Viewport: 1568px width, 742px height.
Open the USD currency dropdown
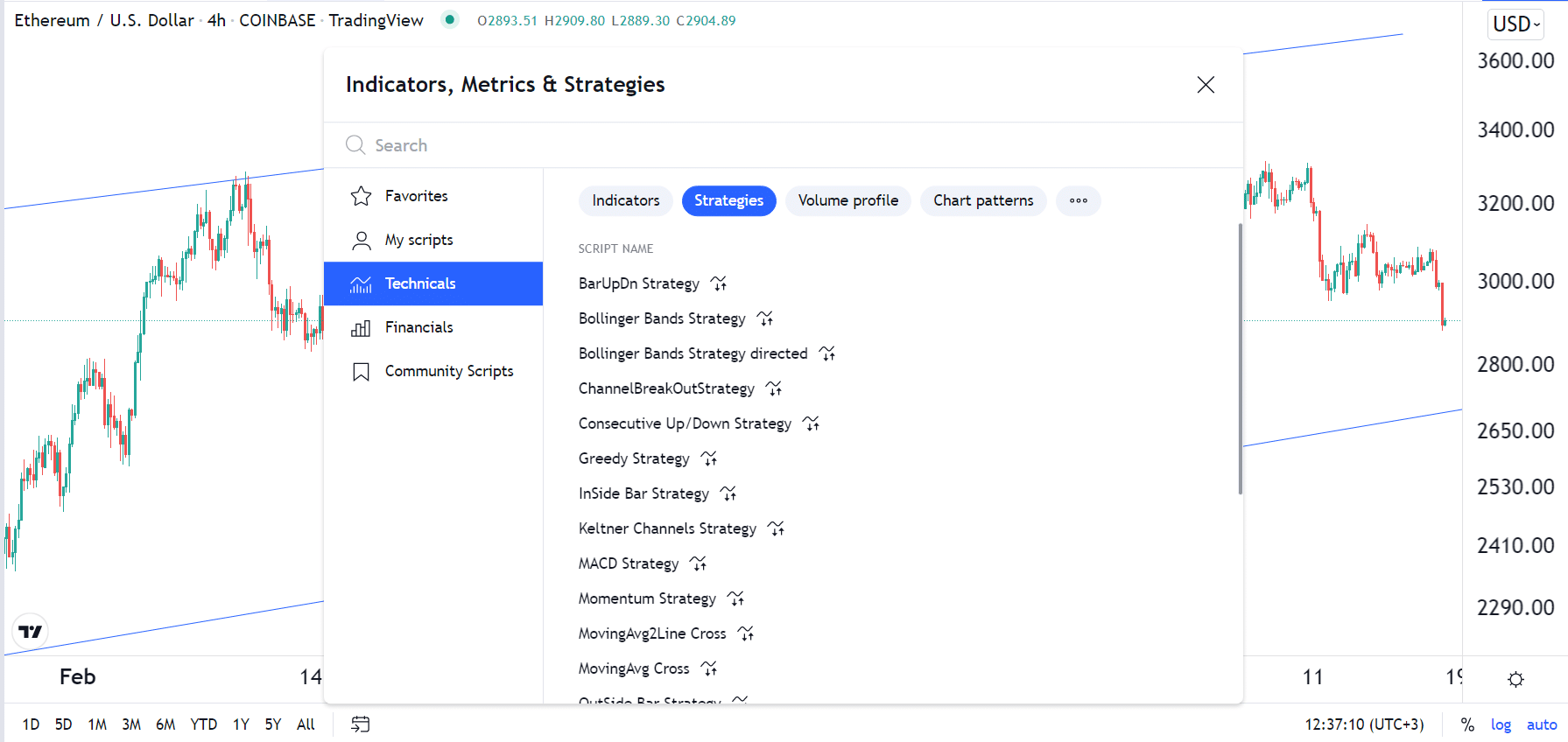pos(1515,24)
